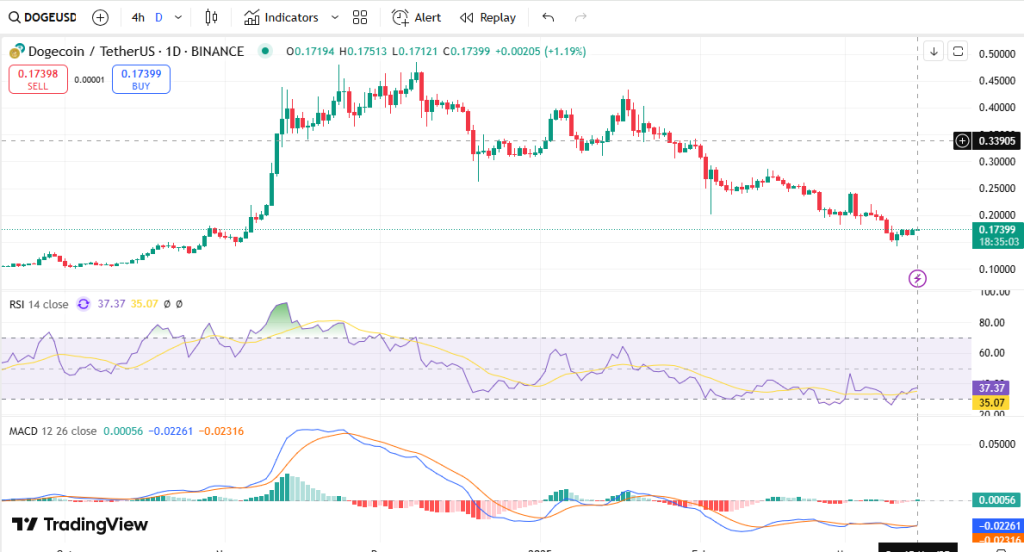1024x552 pixels.
Task: Click the RSI reading 37.37 in legend
Action: point(111,304)
